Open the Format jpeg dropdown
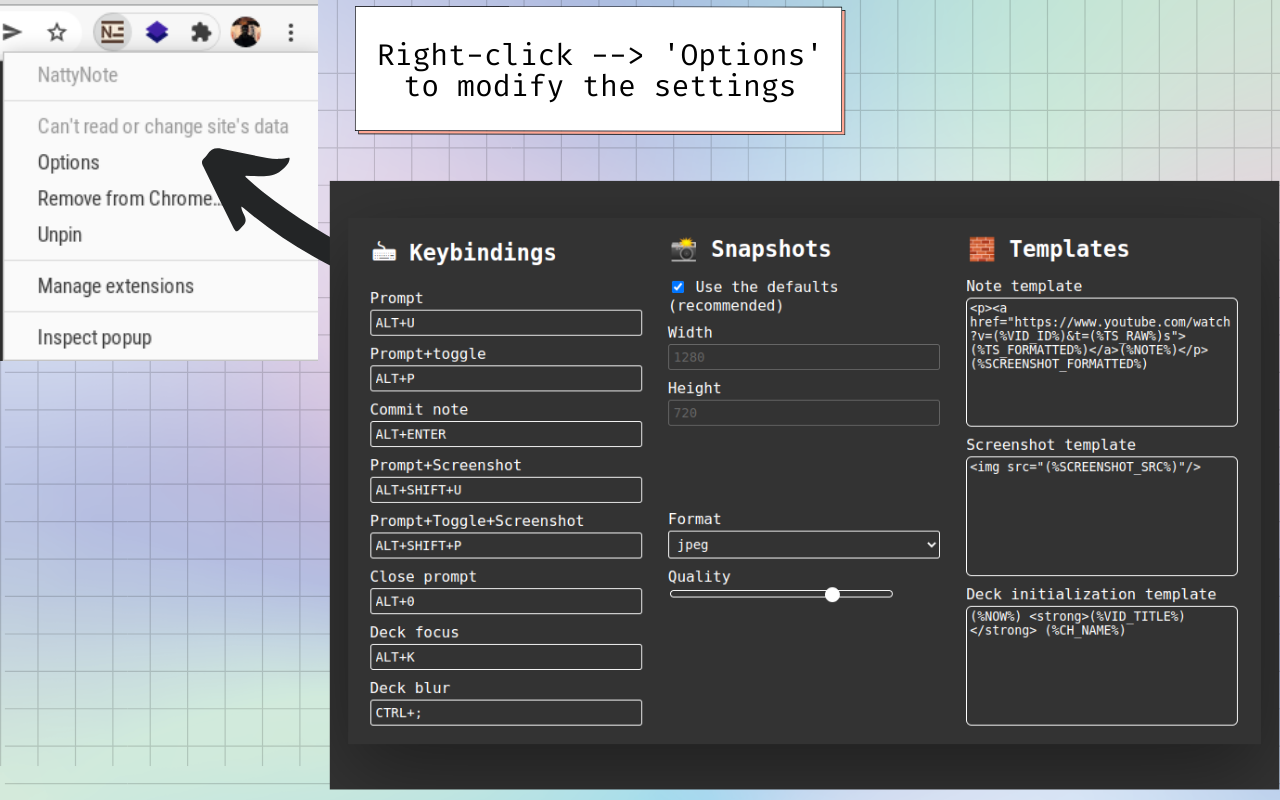This screenshot has width=1280, height=800. (x=804, y=545)
